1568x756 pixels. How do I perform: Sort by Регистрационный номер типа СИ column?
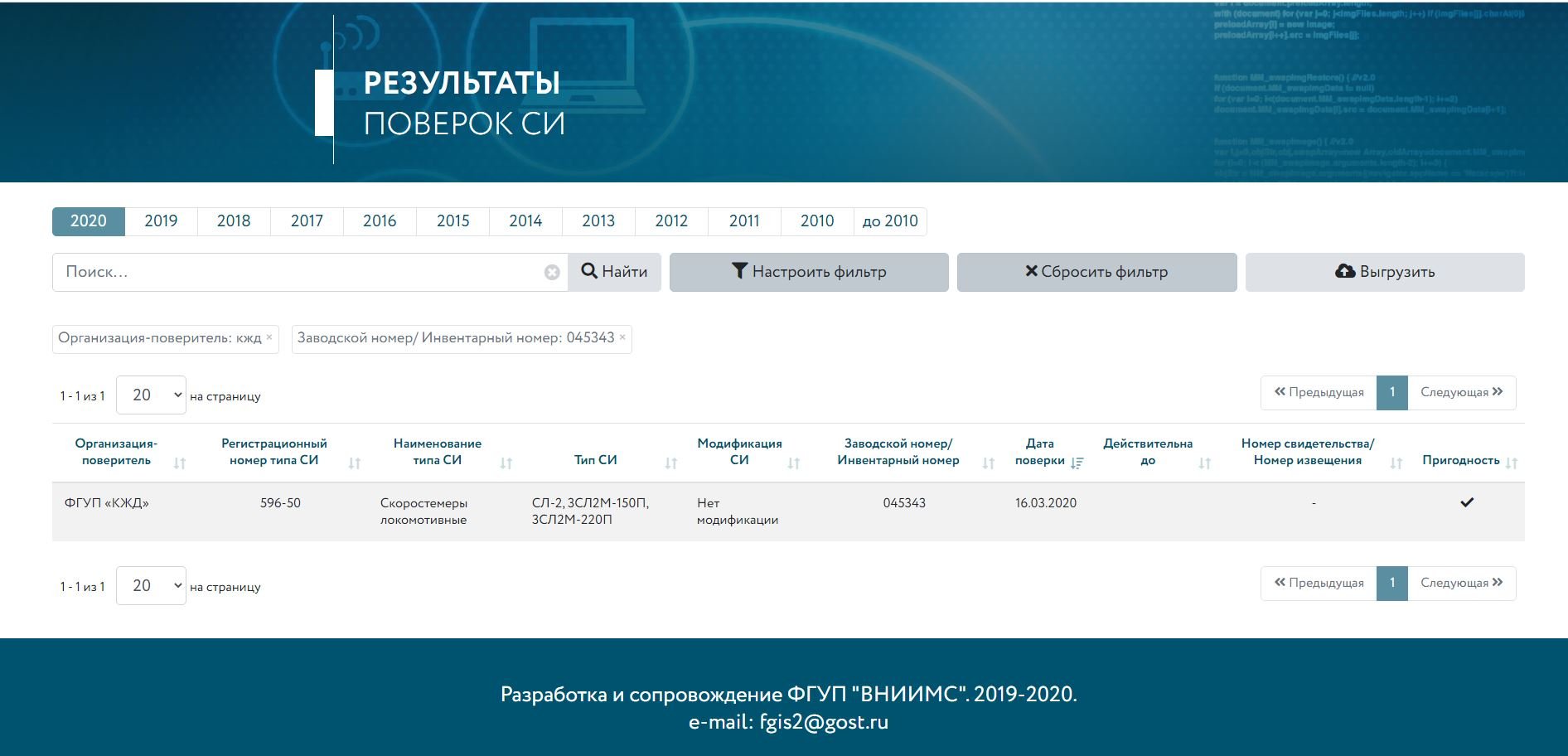point(355,463)
